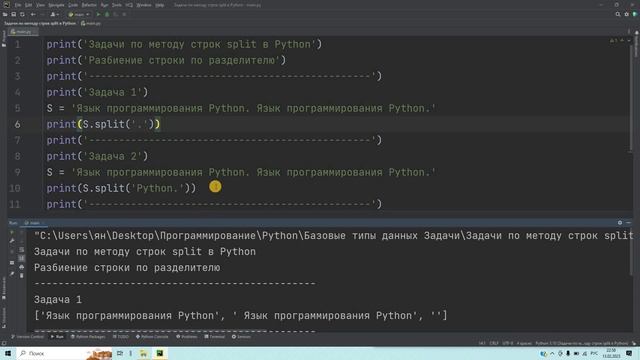Open the Windows notification center icon
Screen dimensions: 640x360
pos(629,353)
